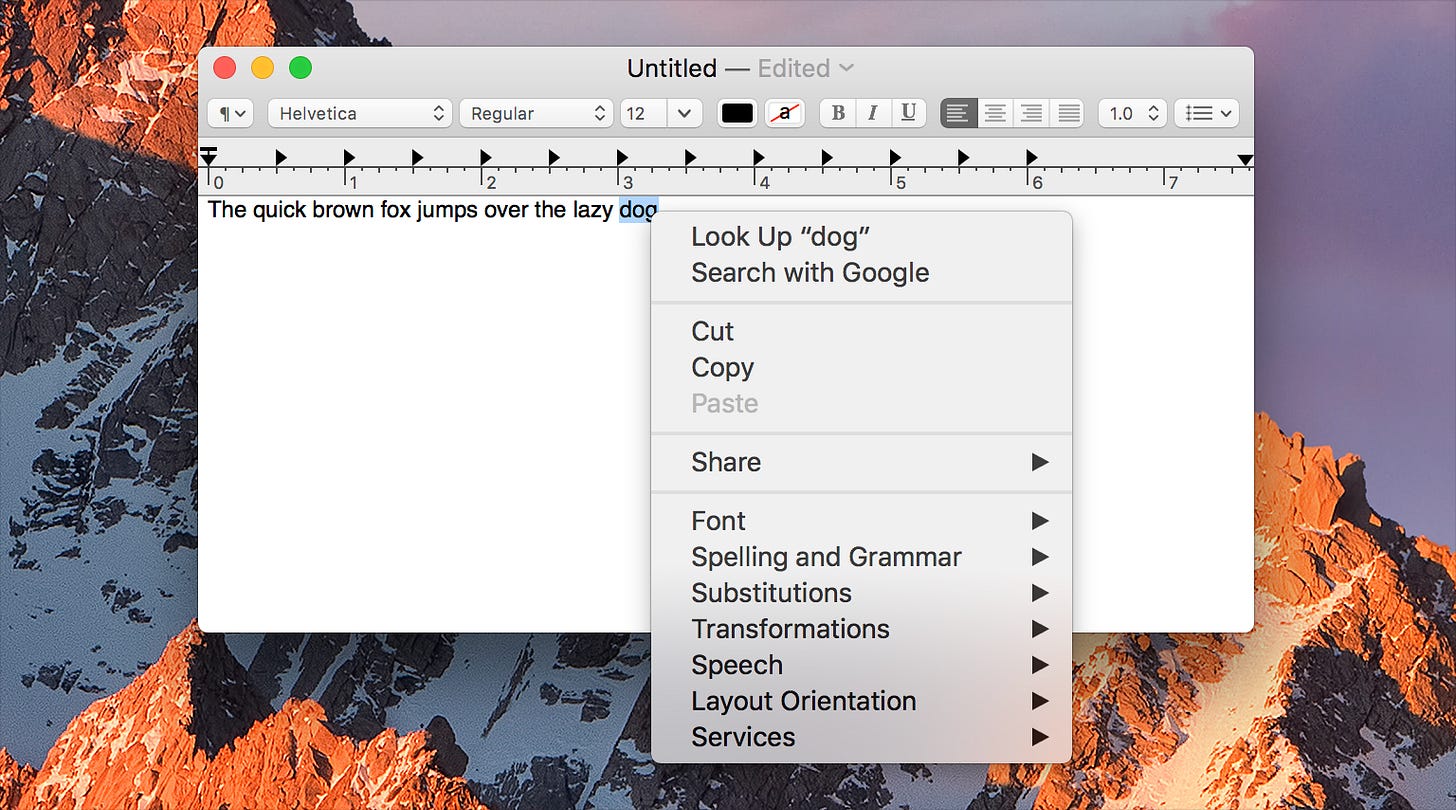Screen dimensions: 1456x810
Task: Select left text alignment
Action: [x=957, y=113]
